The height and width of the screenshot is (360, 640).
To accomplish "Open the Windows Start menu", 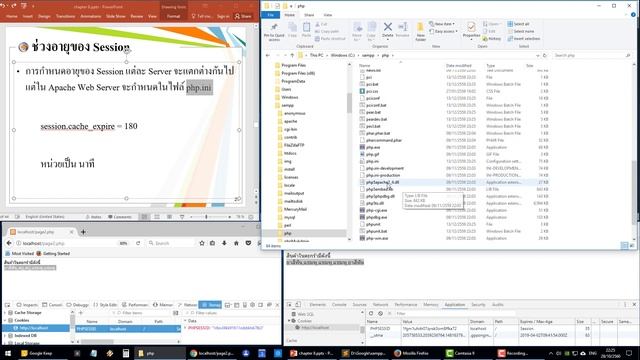I will 7,353.
